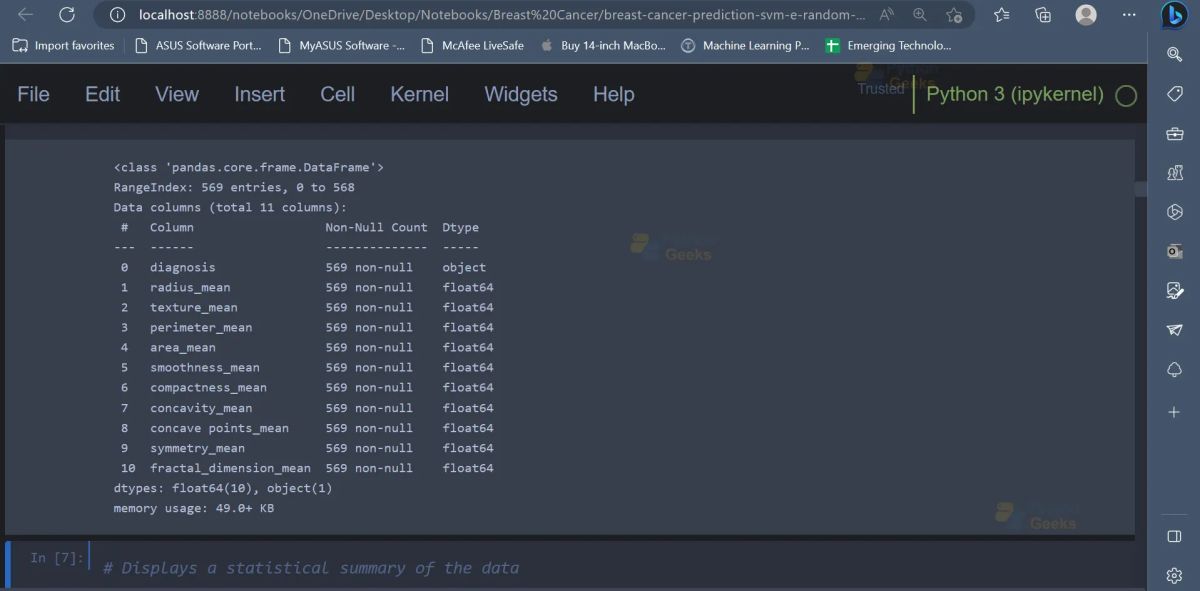Screen dimensions: 1200x591
Task: Add this page to favorites star
Action: coord(954,15)
